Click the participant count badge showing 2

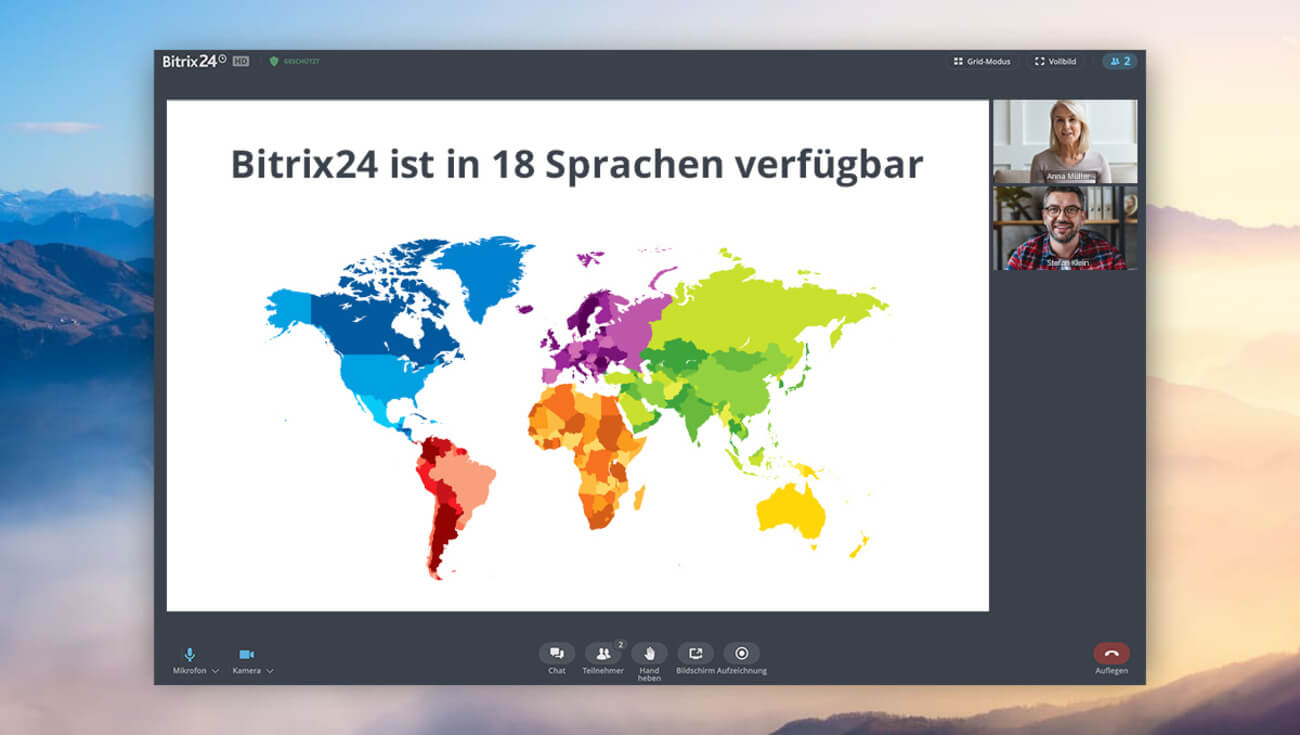point(1120,61)
